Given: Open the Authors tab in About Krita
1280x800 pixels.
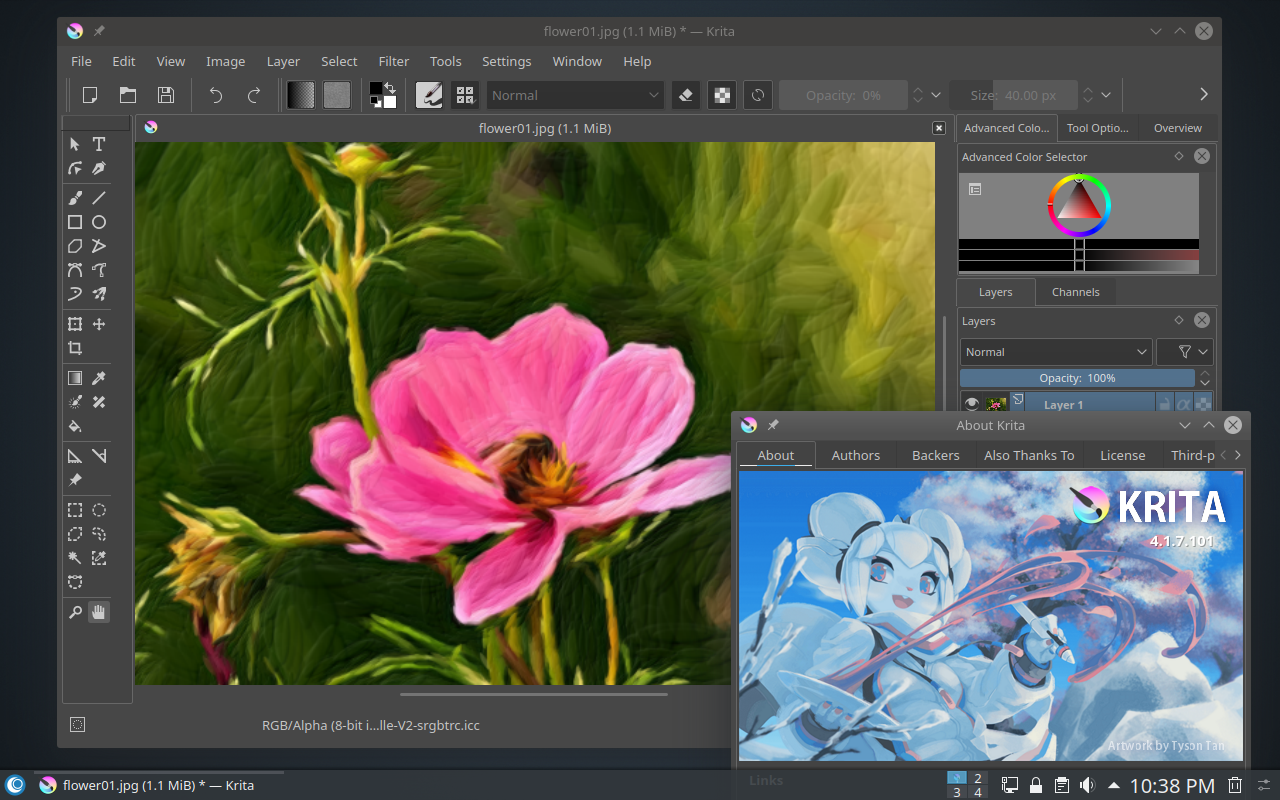Looking at the screenshot, I should (856, 455).
